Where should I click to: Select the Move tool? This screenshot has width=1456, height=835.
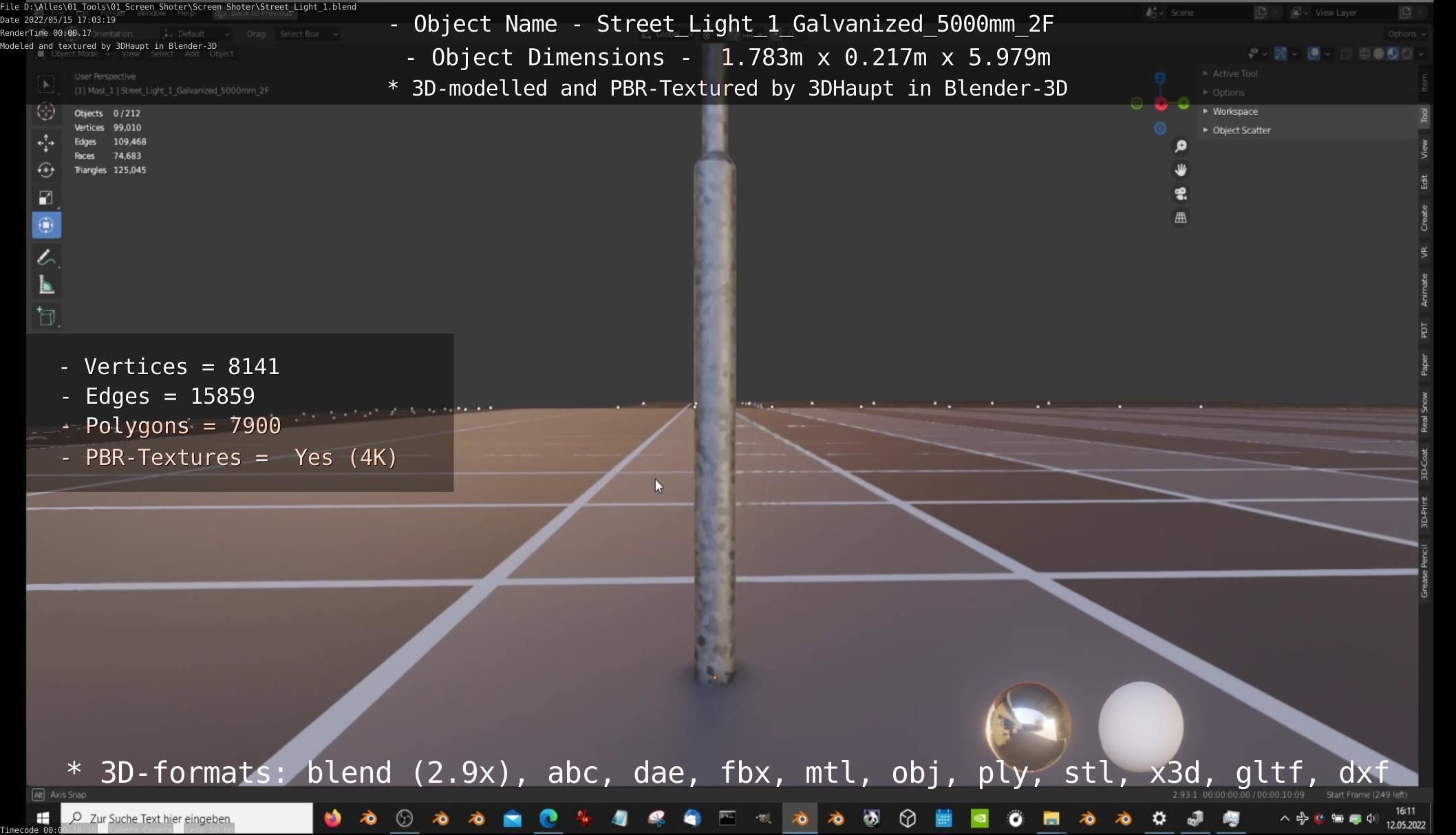coord(46,142)
